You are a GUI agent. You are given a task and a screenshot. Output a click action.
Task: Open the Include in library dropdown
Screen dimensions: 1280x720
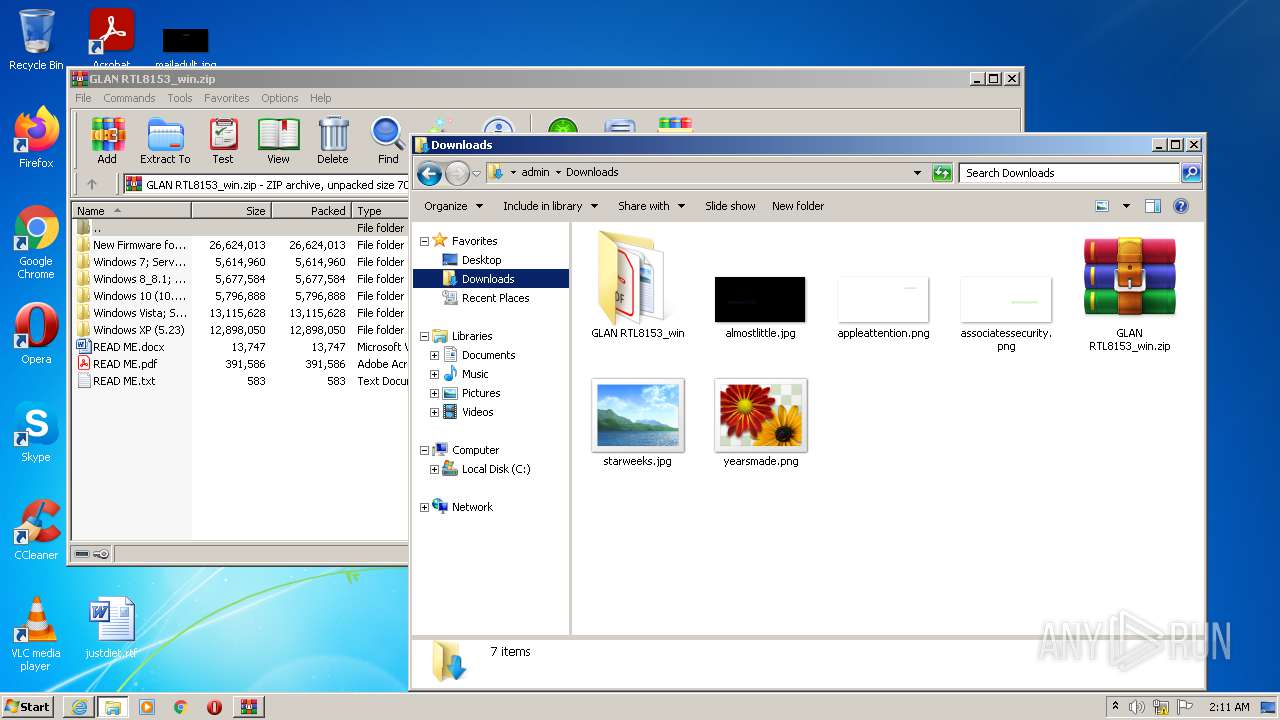[550, 206]
